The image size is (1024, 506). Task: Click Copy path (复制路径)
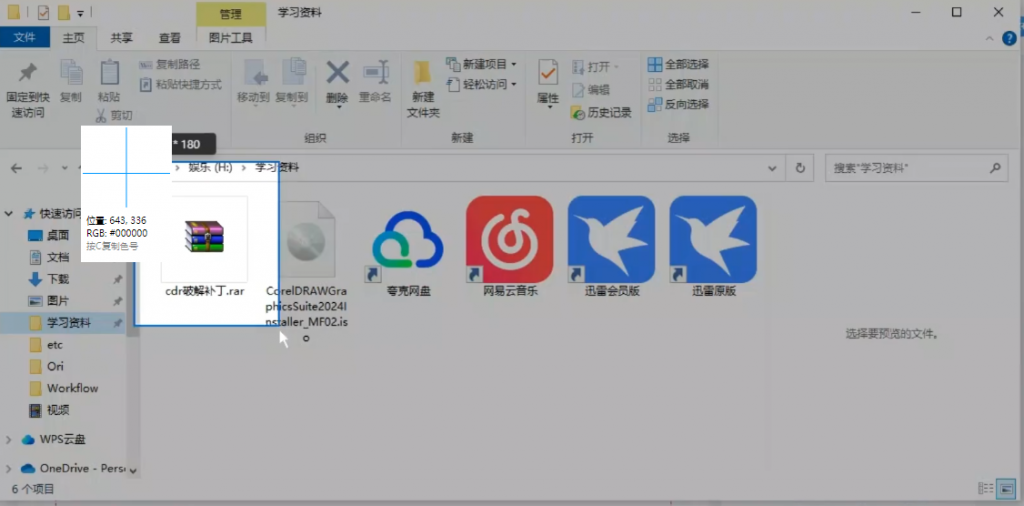point(170,65)
